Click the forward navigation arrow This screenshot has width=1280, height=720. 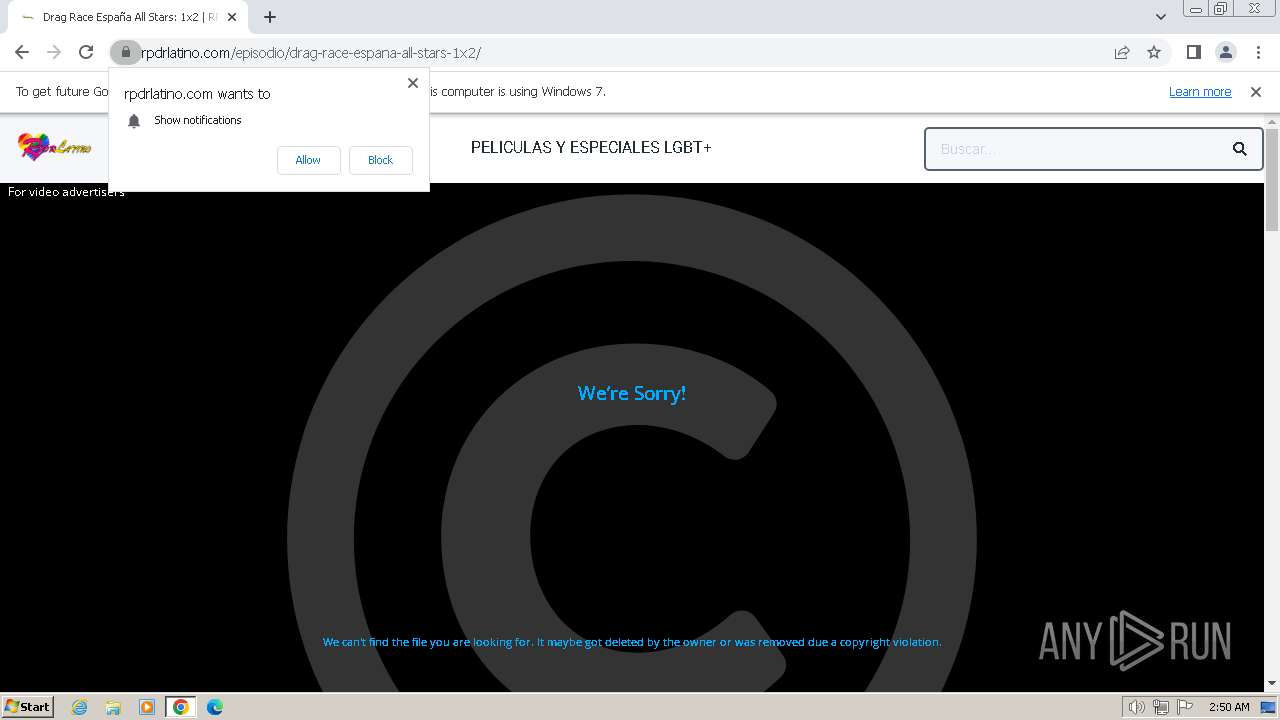pos(54,52)
